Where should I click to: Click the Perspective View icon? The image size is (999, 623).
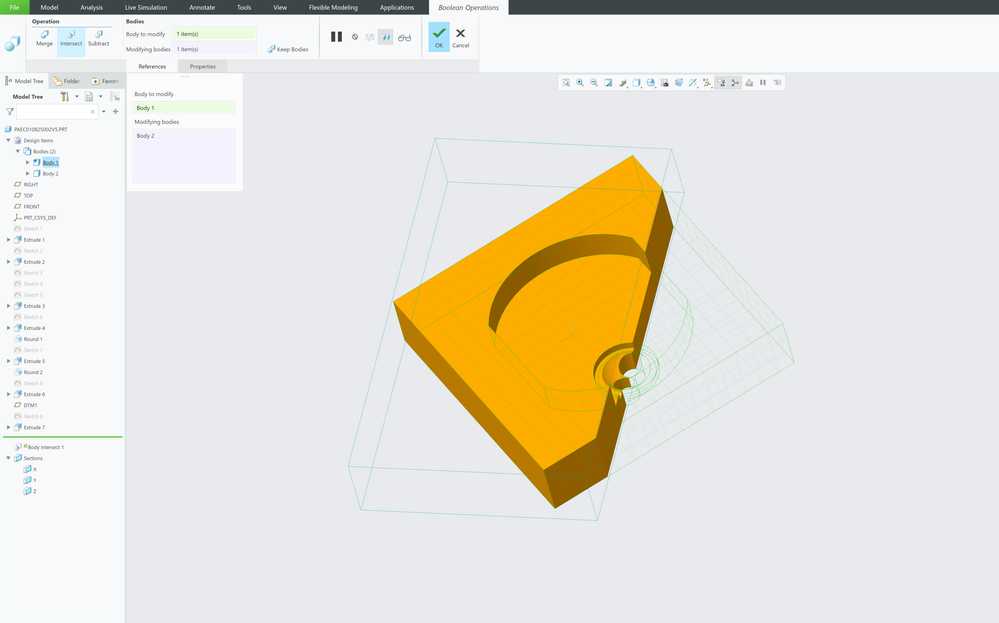(679, 83)
